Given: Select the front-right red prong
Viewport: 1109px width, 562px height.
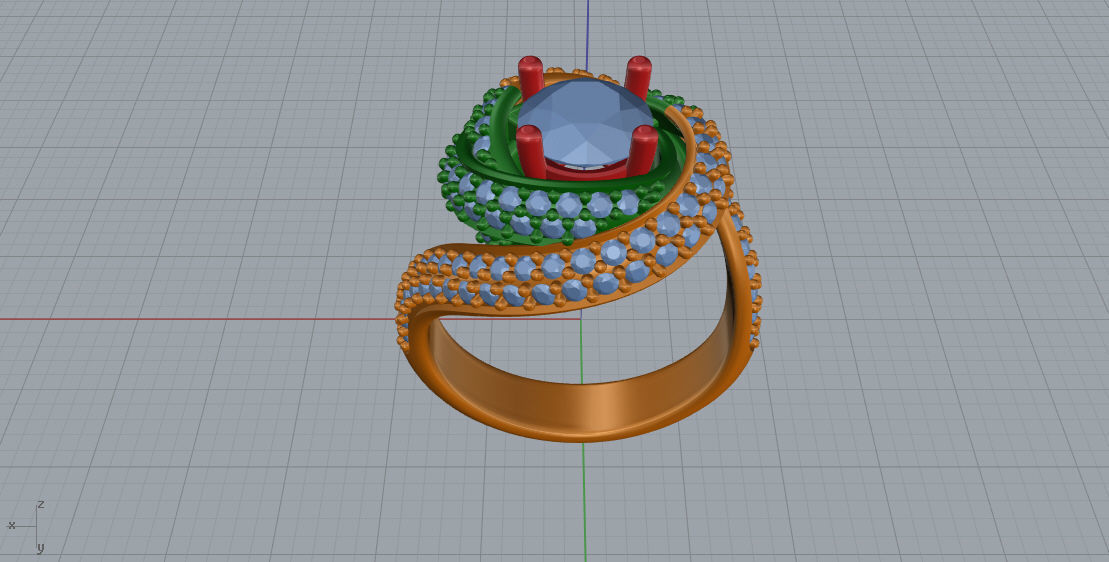Looking at the screenshot, I should (642, 151).
